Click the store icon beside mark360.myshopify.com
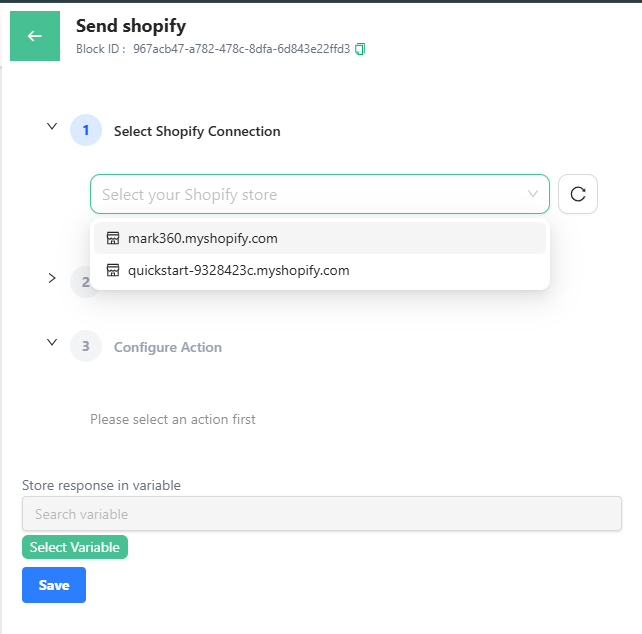Viewport: 642px width, 634px height. coord(113,238)
